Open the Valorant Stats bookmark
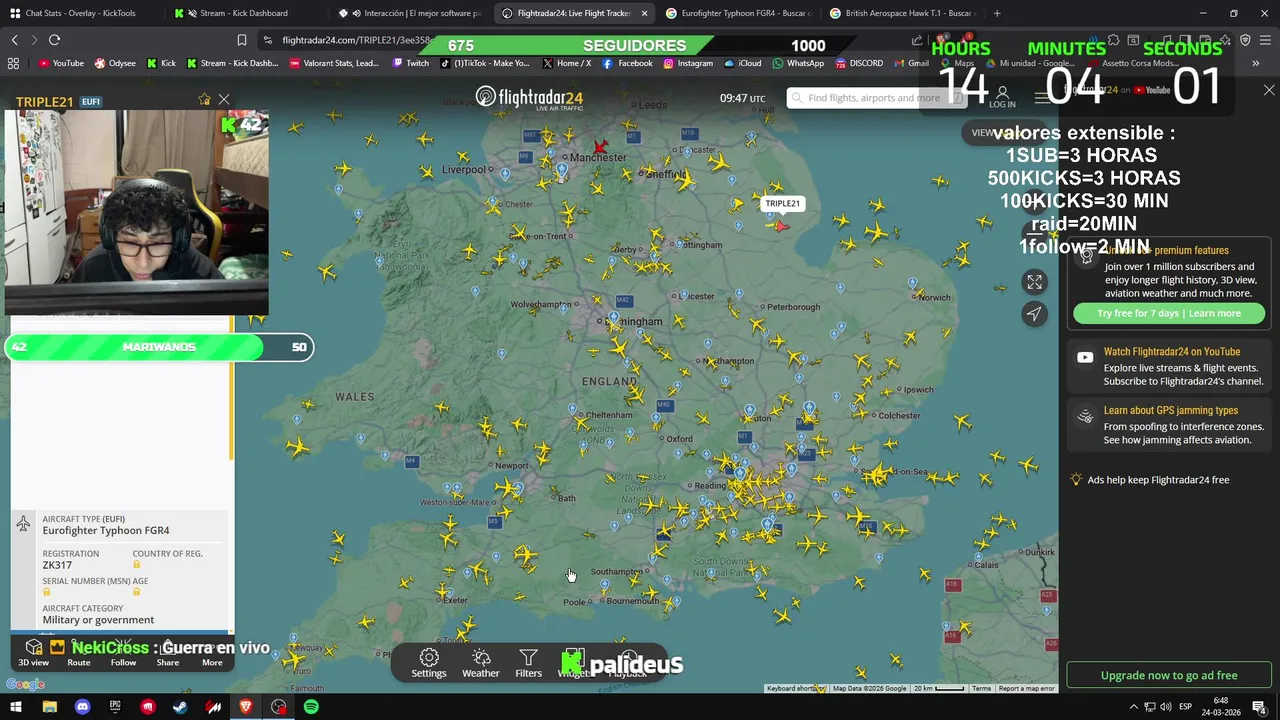Viewport: 1280px width, 720px height. pos(334,63)
